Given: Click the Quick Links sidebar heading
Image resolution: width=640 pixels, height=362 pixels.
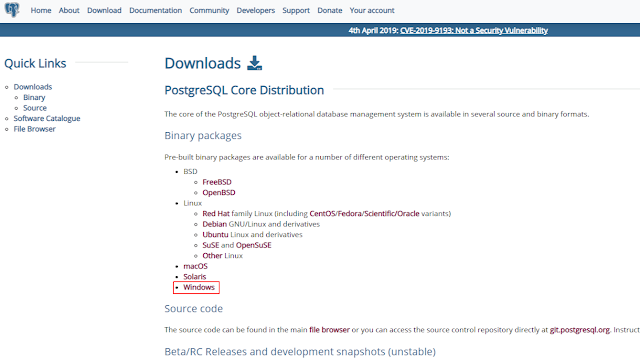Looking at the screenshot, I should click(35, 63).
